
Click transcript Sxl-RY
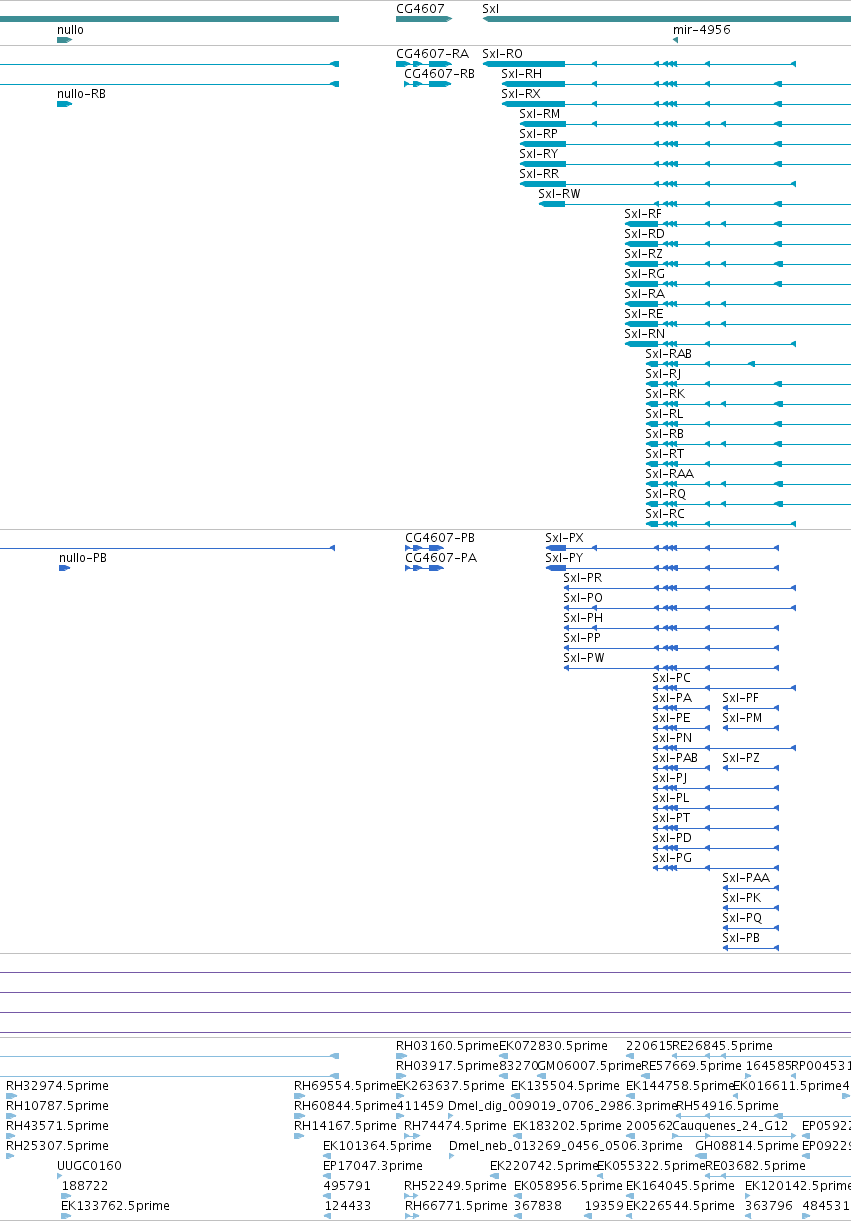coord(538,154)
